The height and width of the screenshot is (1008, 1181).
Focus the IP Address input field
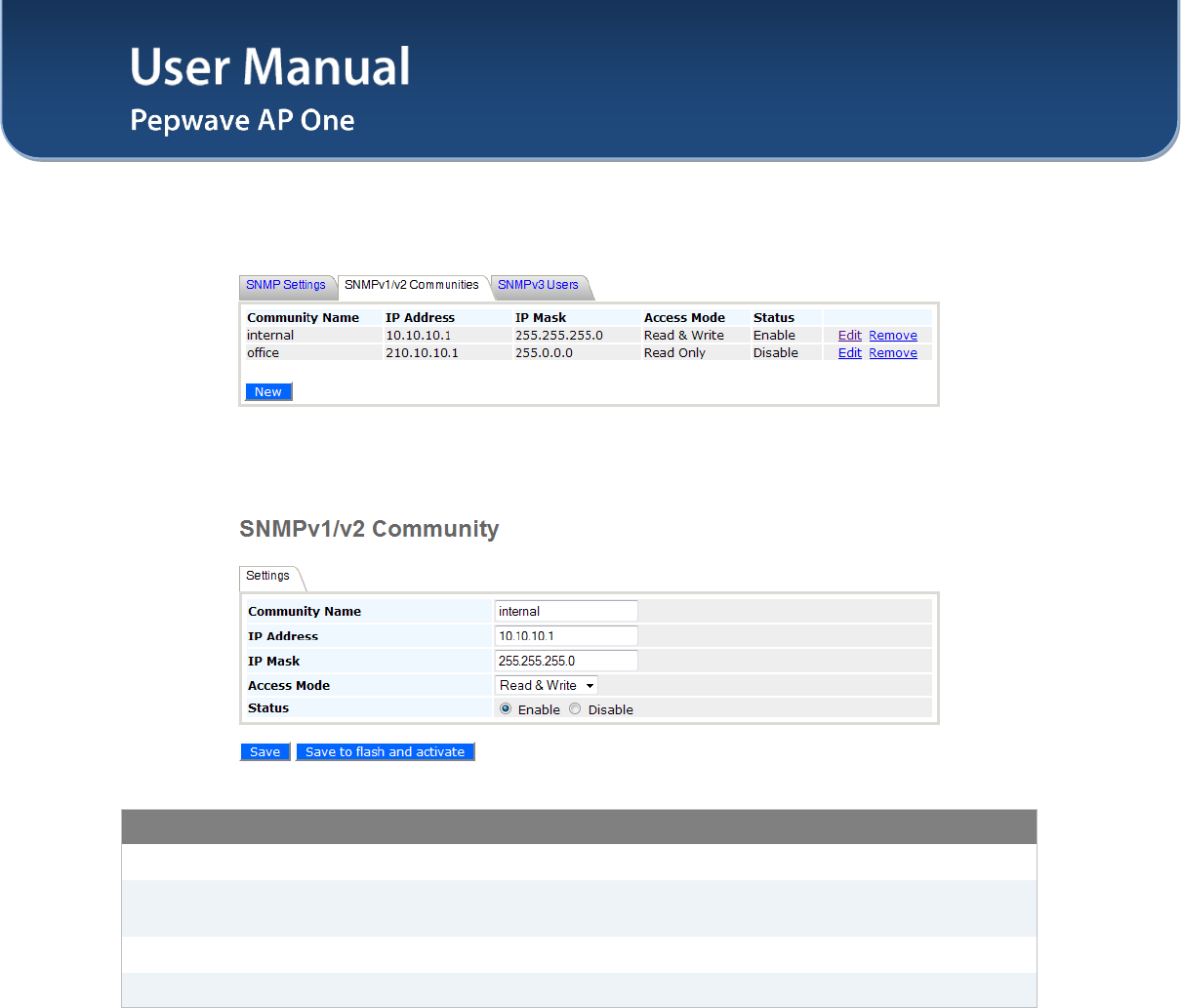566,636
